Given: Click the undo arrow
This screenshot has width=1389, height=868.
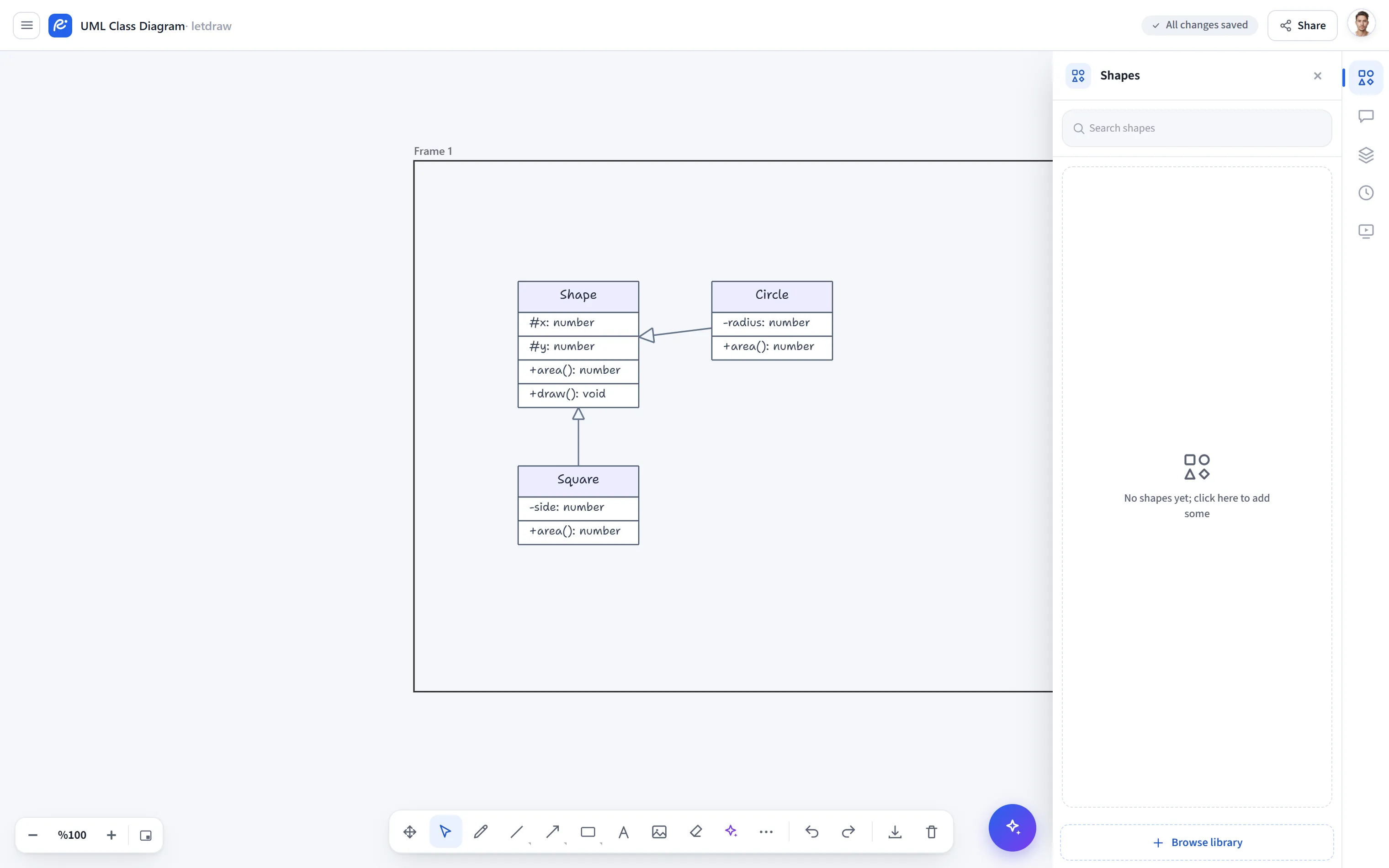Looking at the screenshot, I should tap(811, 831).
